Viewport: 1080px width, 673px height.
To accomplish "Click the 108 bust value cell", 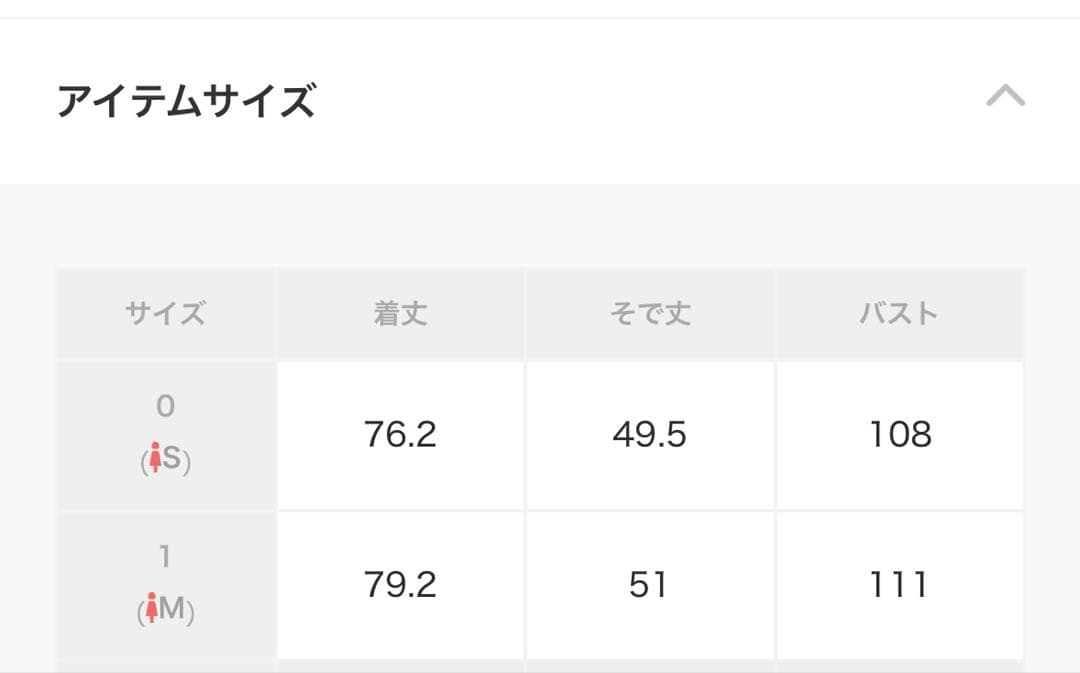I will (x=900, y=435).
